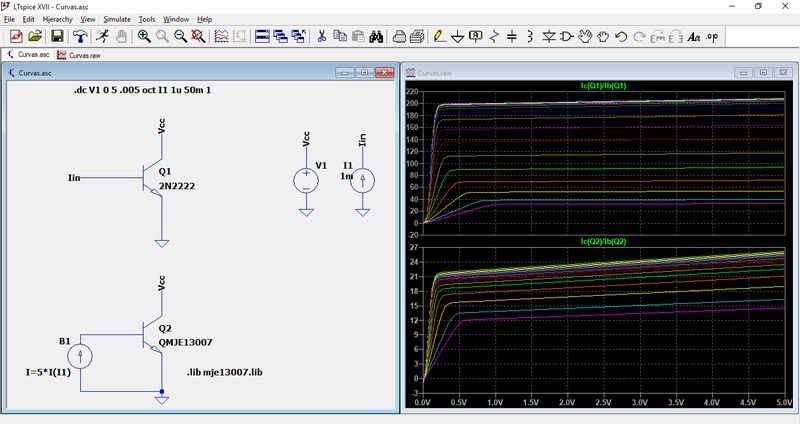The width and height of the screenshot is (800, 424).
Task: Place a diode component
Action: 549,36
